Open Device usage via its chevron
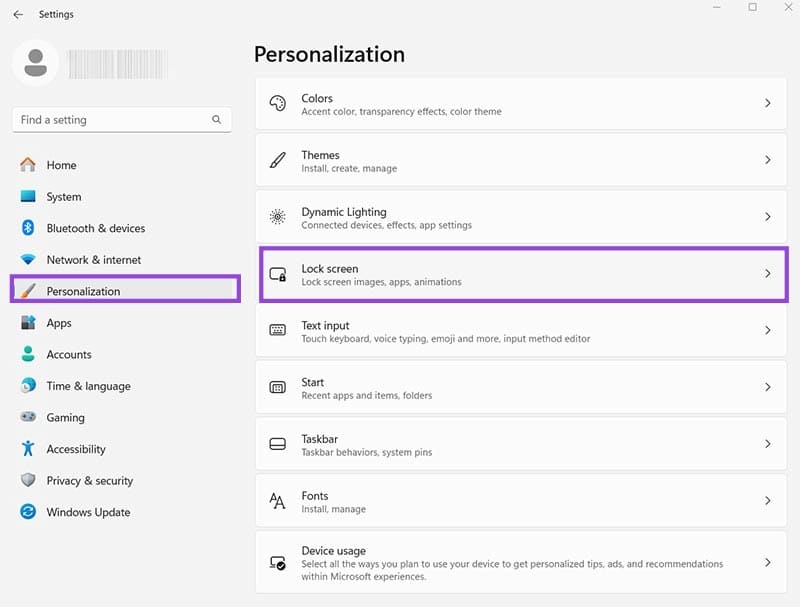The width and height of the screenshot is (800, 607). (x=768, y=563)
